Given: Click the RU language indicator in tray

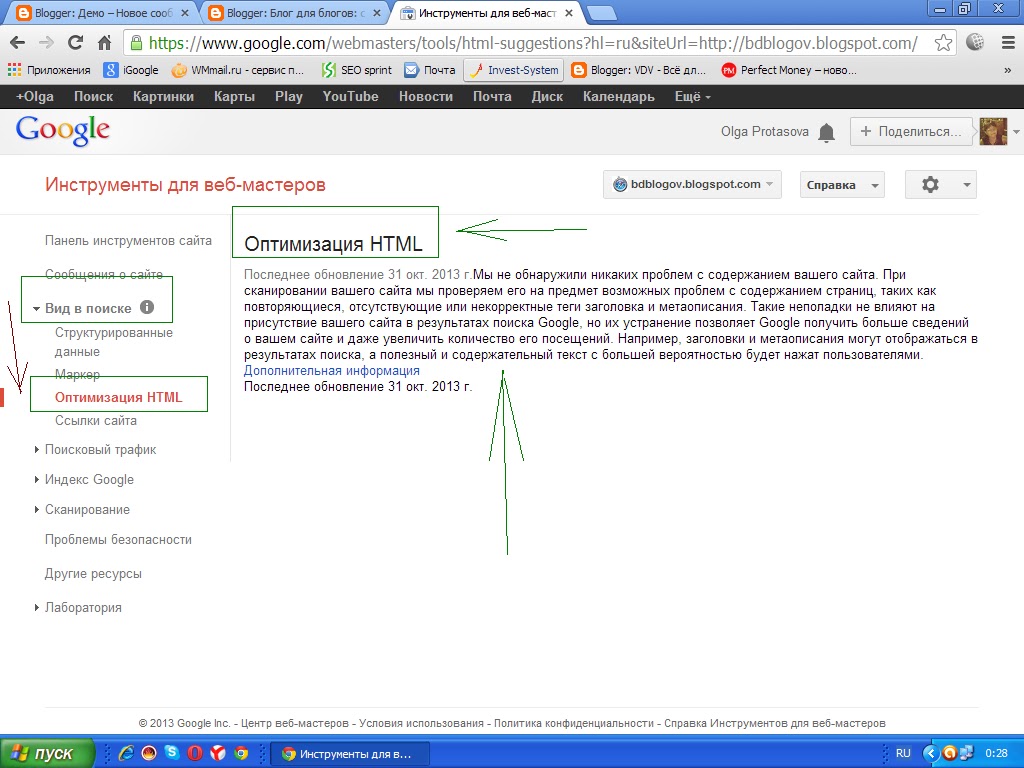Looking at the screenshot, I should (x=903, y=753).
